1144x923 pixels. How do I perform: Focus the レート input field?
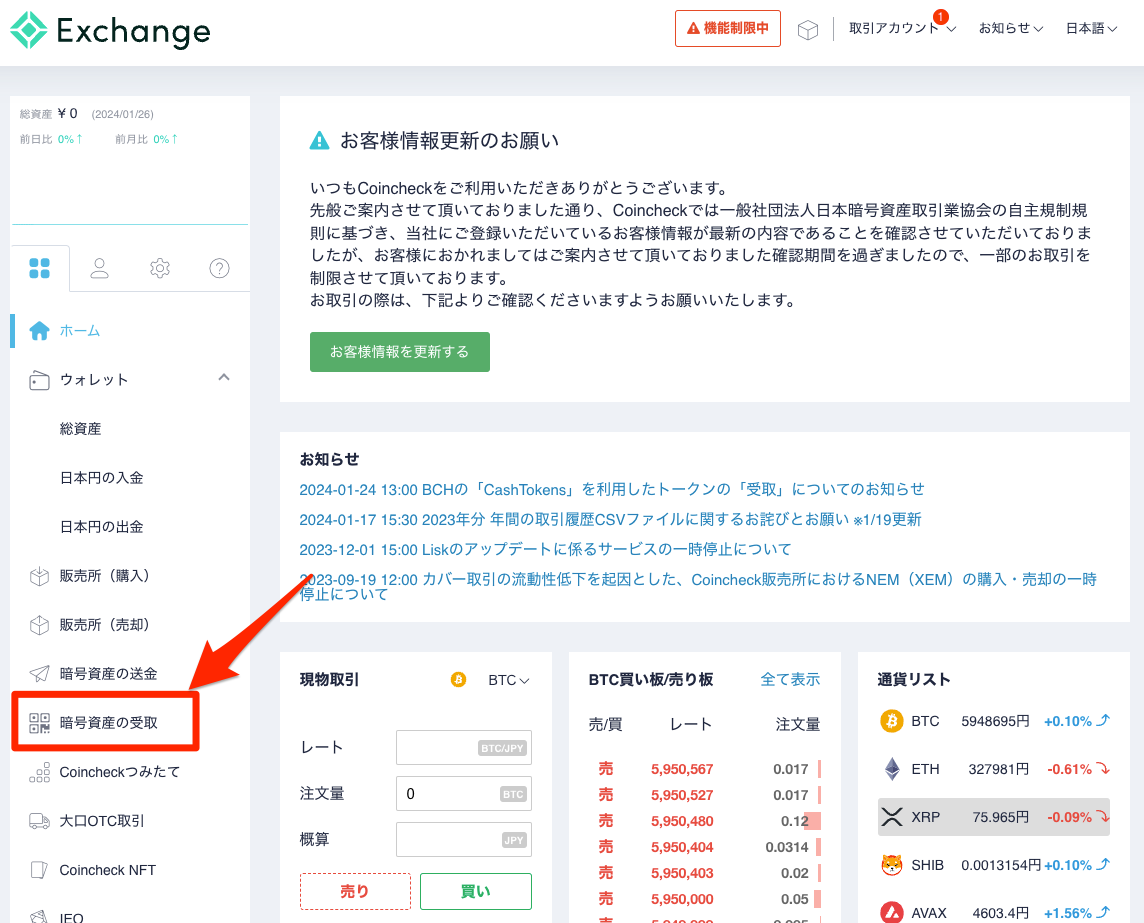[x=464, y=748]
